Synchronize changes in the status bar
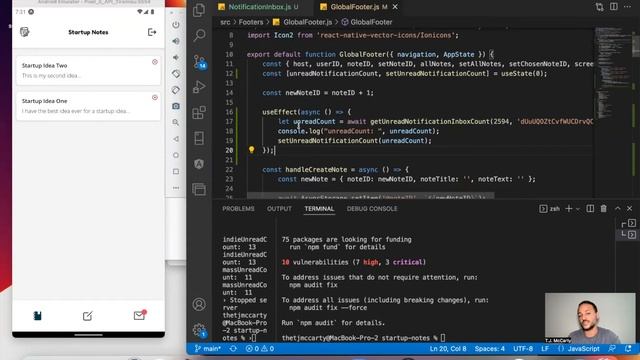The height and width of the screenshot is (360, 640). pyautogui.click(x=233, y=349)
